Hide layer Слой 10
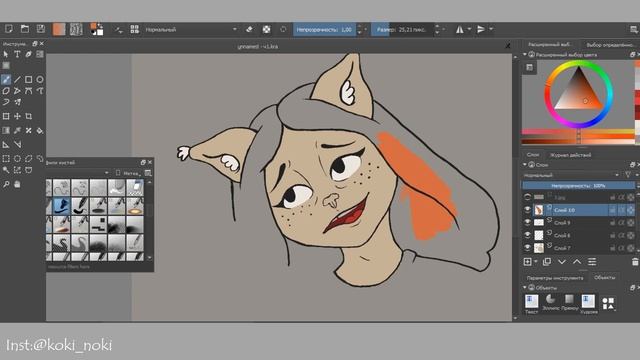This screenshot has width=640, height=360. (x=527, y=210)
